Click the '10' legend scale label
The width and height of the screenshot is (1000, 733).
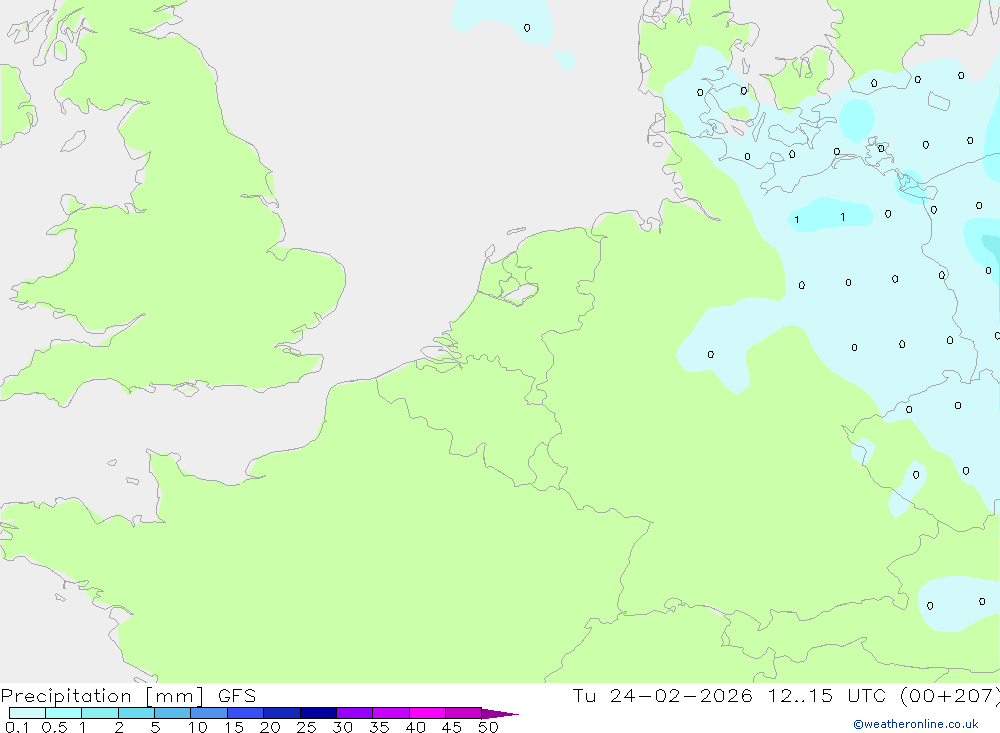pos(197,727)
